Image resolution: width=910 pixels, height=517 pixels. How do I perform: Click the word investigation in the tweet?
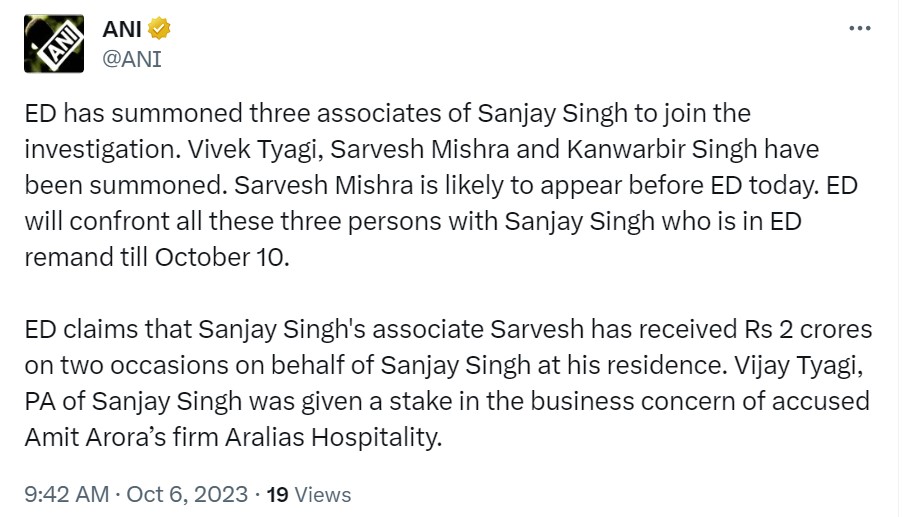point(83,149)
